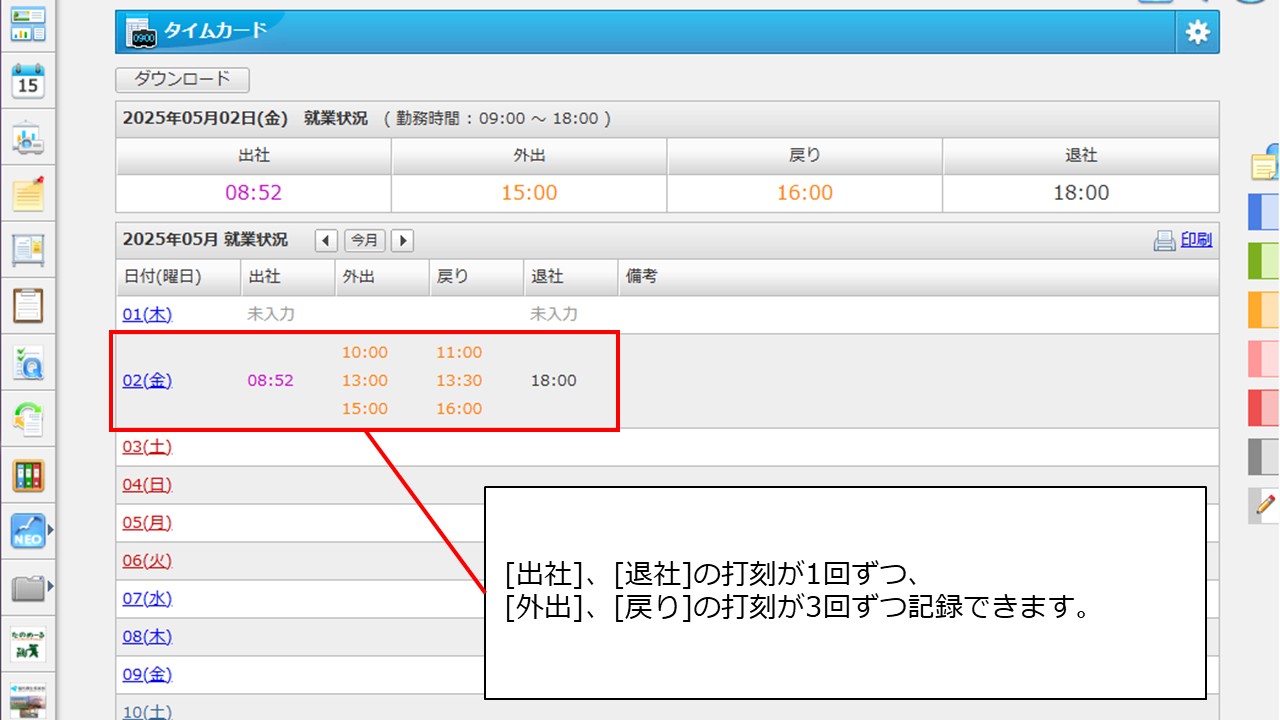The height and width of the screenshot is (720, 1280).
Task: Open the calendar icon showing 15
Action: [28, 80]
